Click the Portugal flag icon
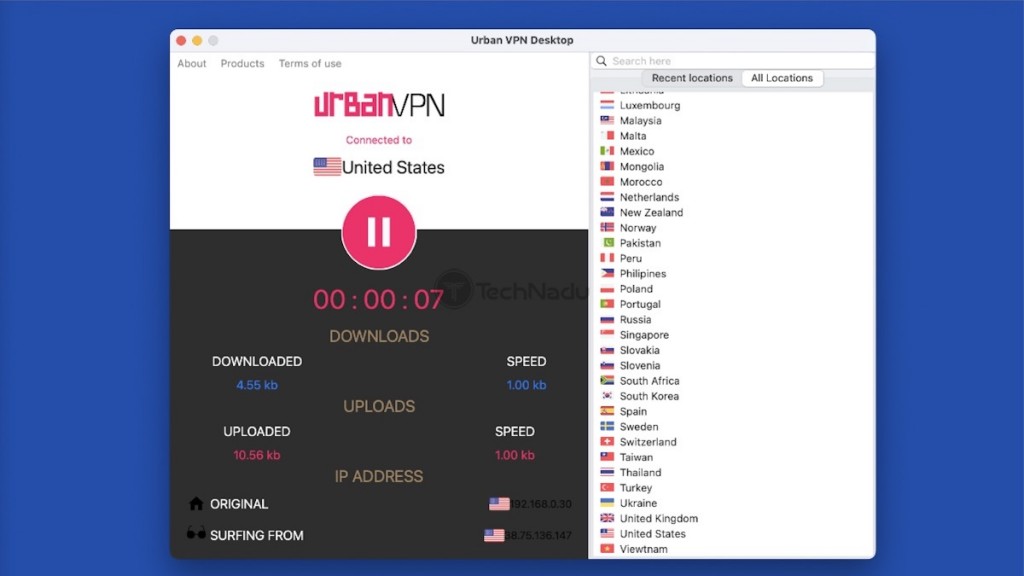The height and width of the screenshot is (576, 1024). click(x=607, y=304)
